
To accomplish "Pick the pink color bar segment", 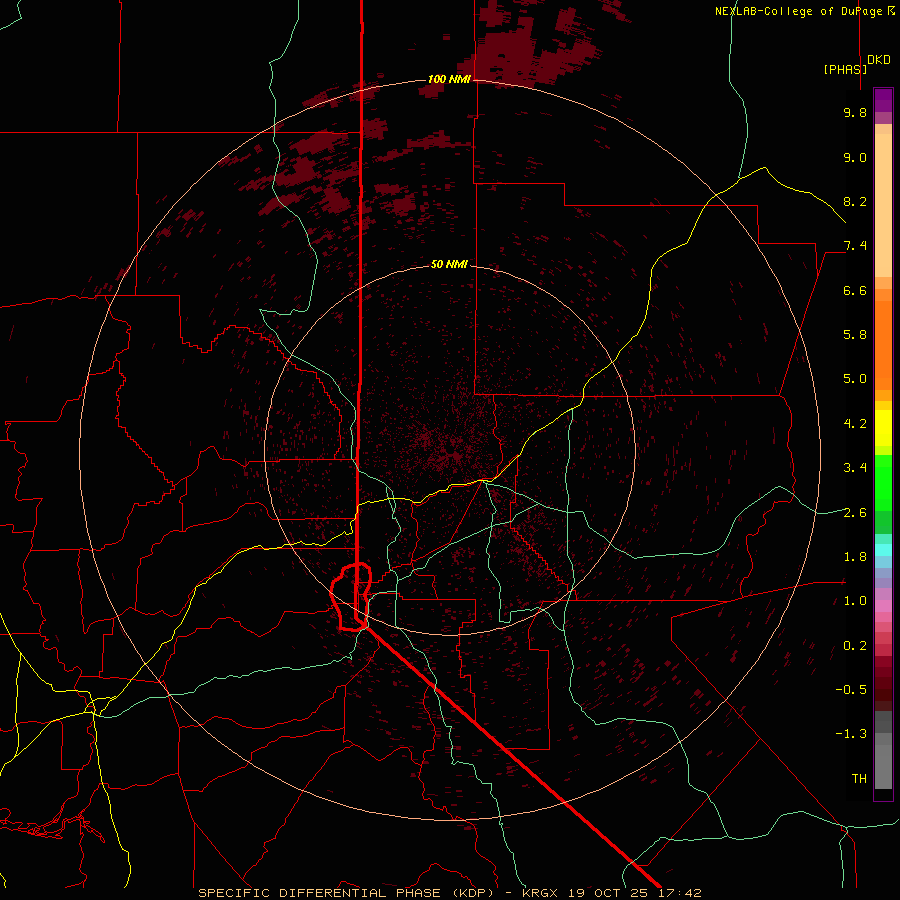I will (x=883, y=606).
